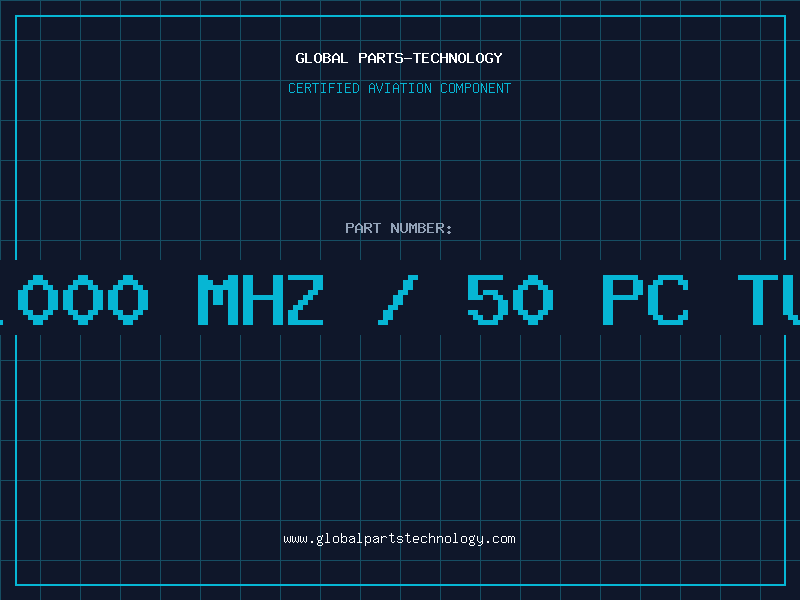
Task: Click the word GLOBAL in the header
Action: (x=321, y=58)
